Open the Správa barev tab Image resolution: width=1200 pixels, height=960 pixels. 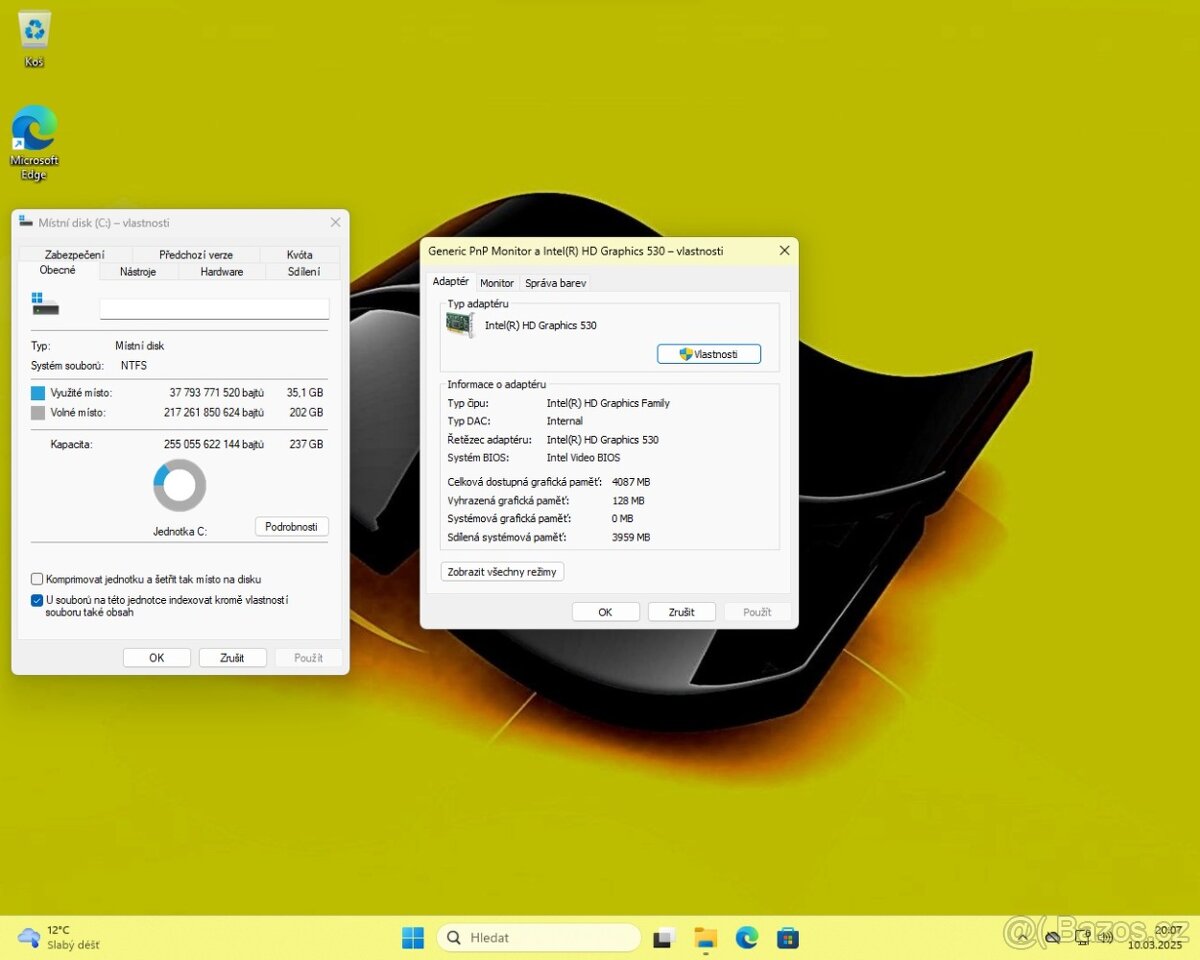coord(555,283)
